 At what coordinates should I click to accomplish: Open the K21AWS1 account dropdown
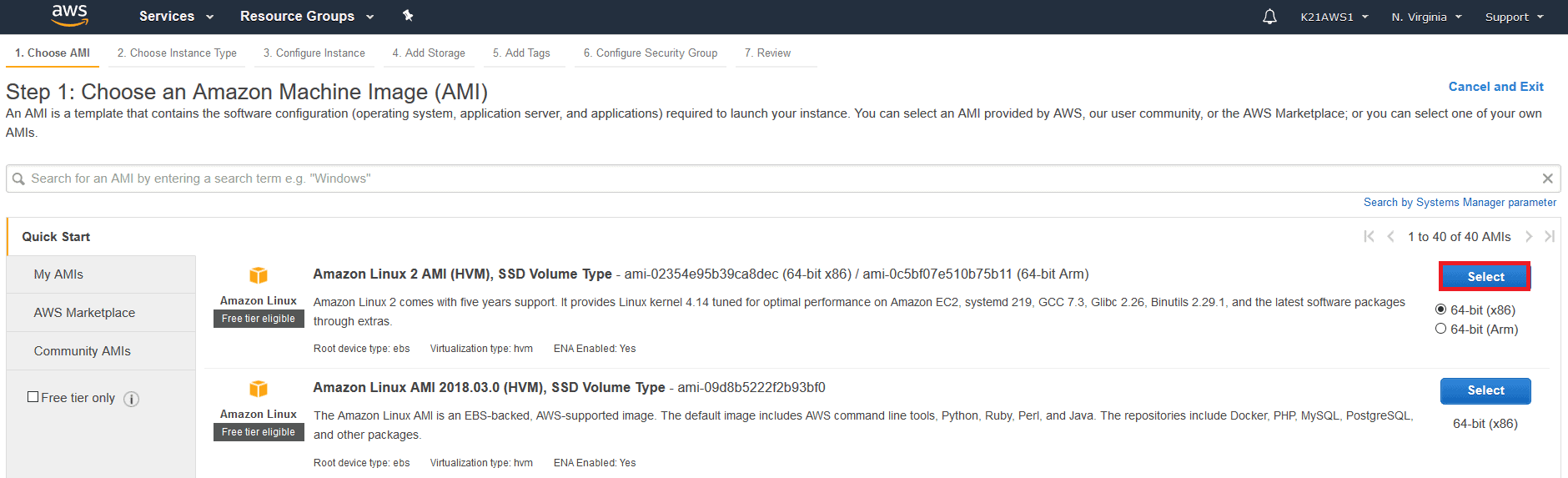pyautogui.click(x=1334, y=17)
